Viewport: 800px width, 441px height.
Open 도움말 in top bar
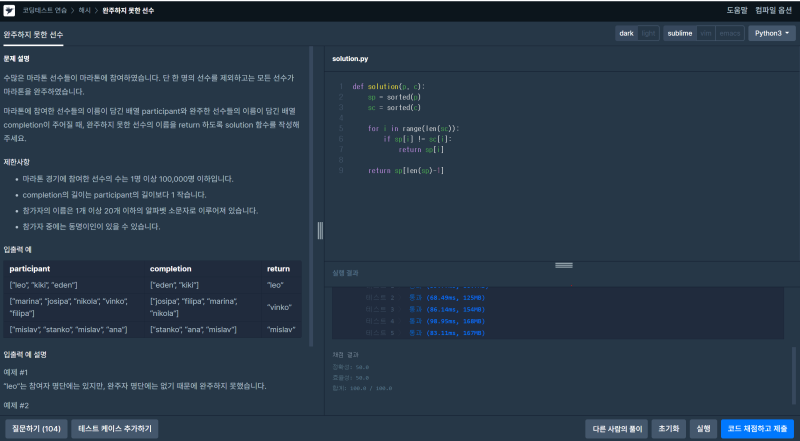[737, 10]
